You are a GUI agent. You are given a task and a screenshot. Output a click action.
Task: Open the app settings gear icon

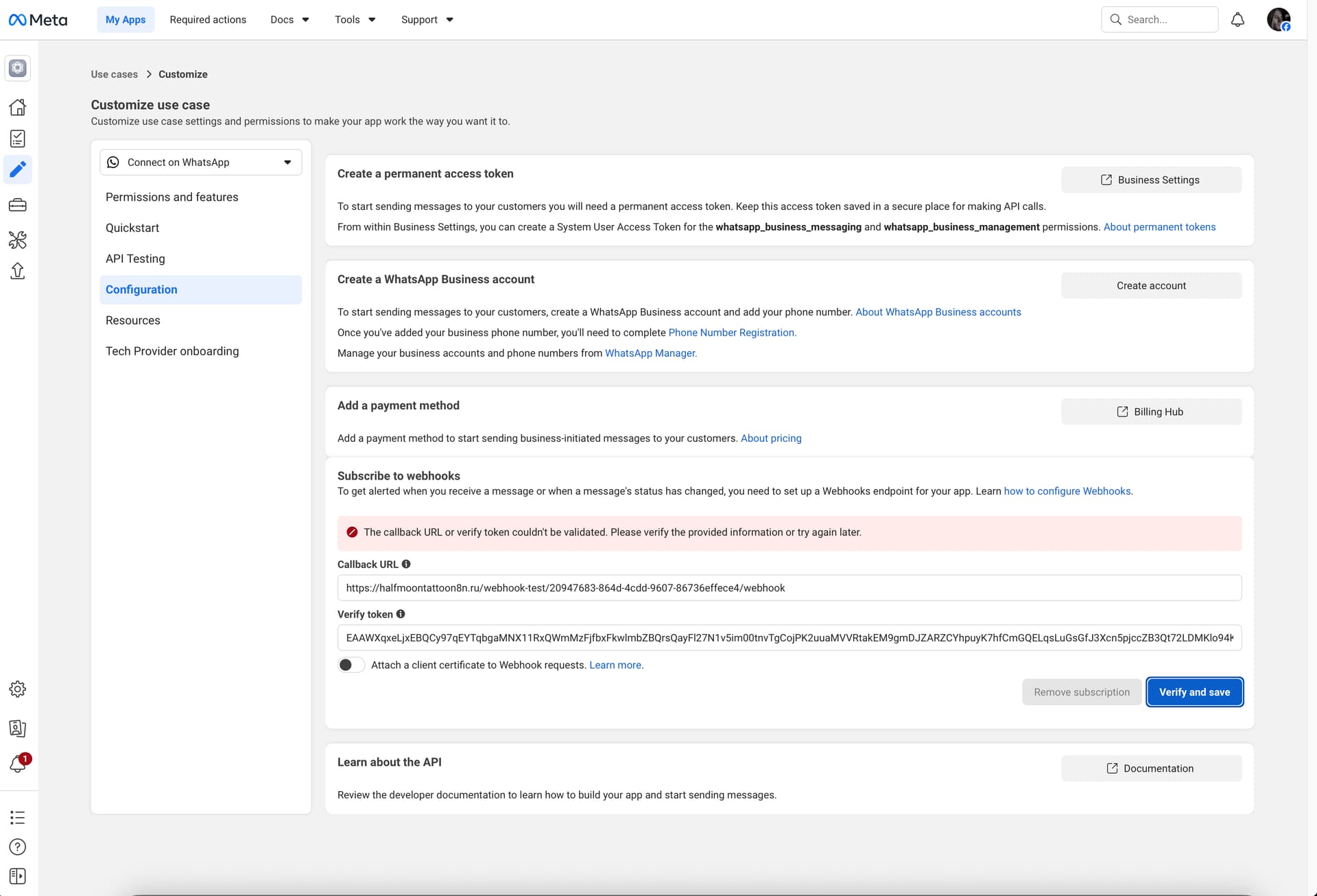pyautogui.click(x=18, y=689)
